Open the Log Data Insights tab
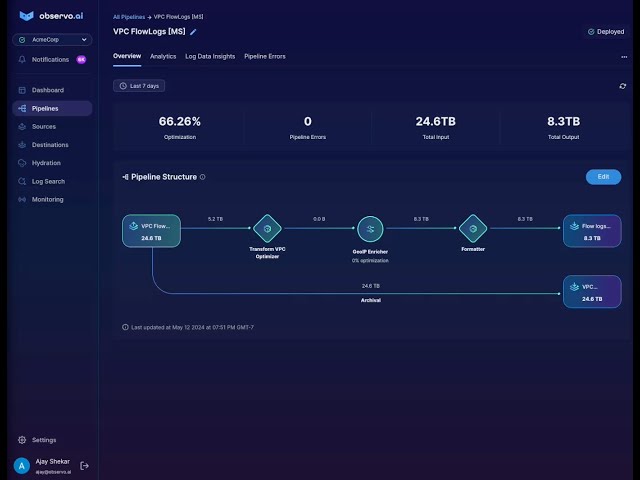This screenshot has width=640, height=480. click(210, 56)
